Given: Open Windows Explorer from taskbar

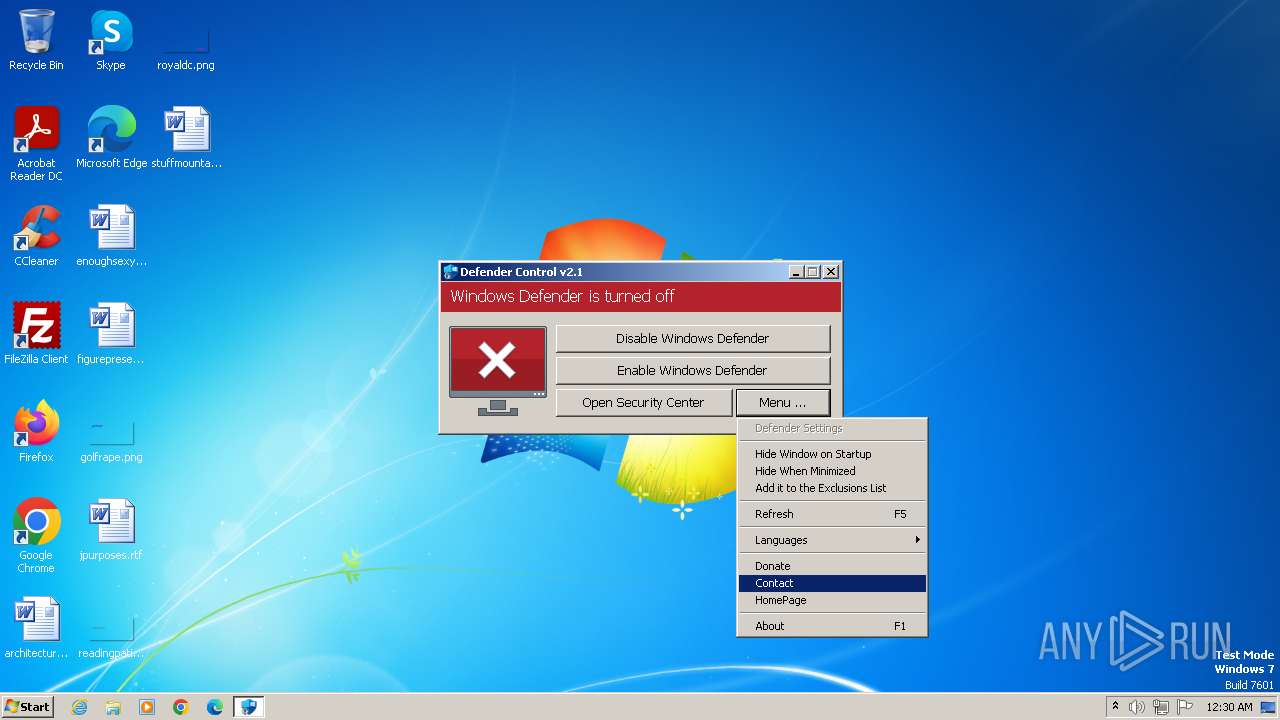Looking at the screenshot, I should (x=113, y=707).
